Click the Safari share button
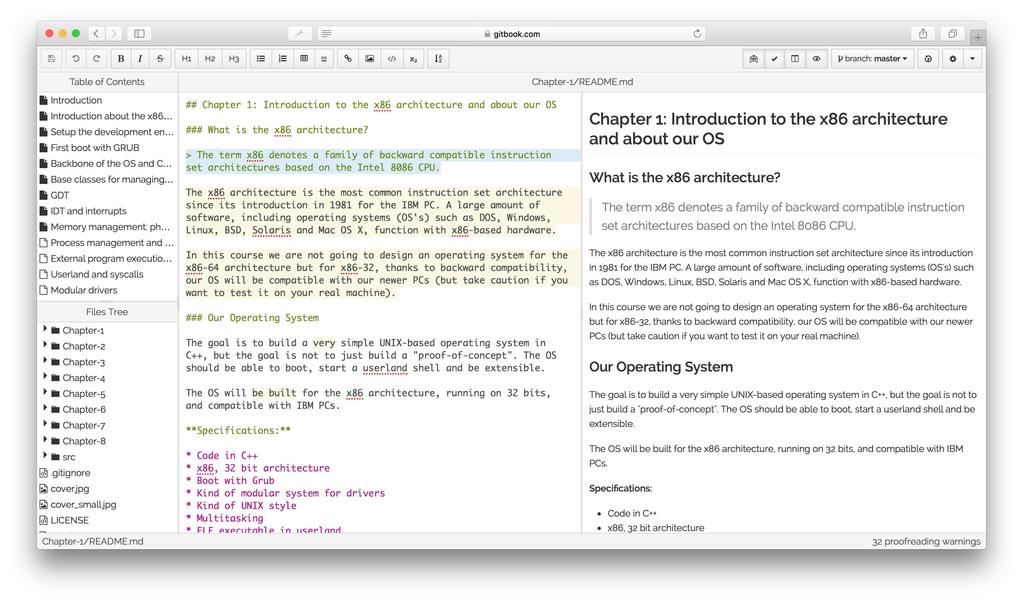Viewport: 1023px width, 602px height. [923, 33]
